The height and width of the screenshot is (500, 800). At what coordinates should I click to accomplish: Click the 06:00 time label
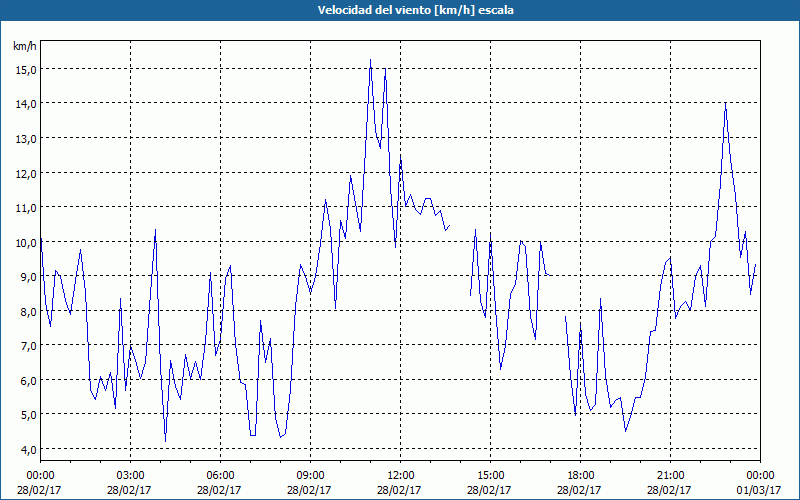[x=220, y=476]
